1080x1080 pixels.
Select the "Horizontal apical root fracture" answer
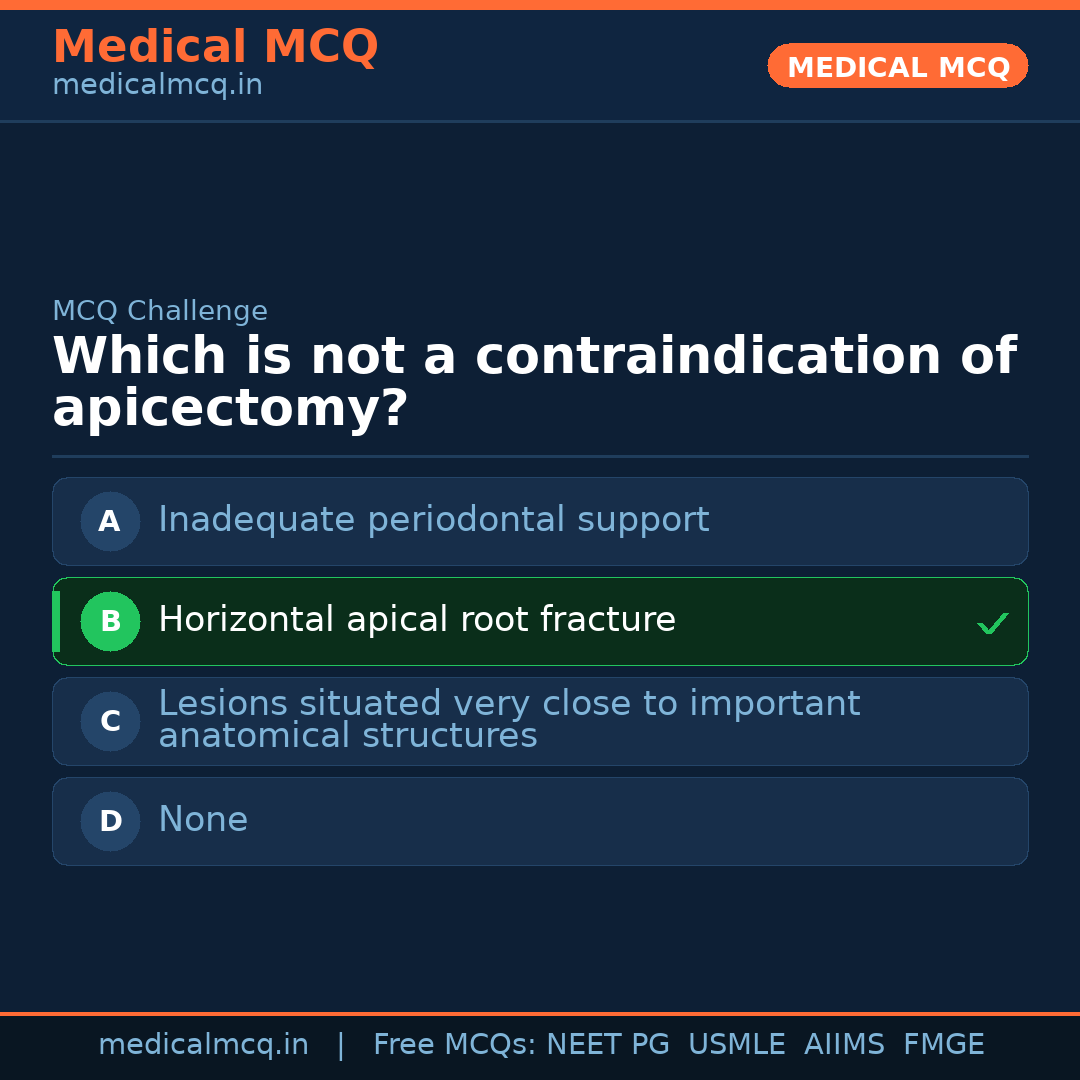[417, 620]
